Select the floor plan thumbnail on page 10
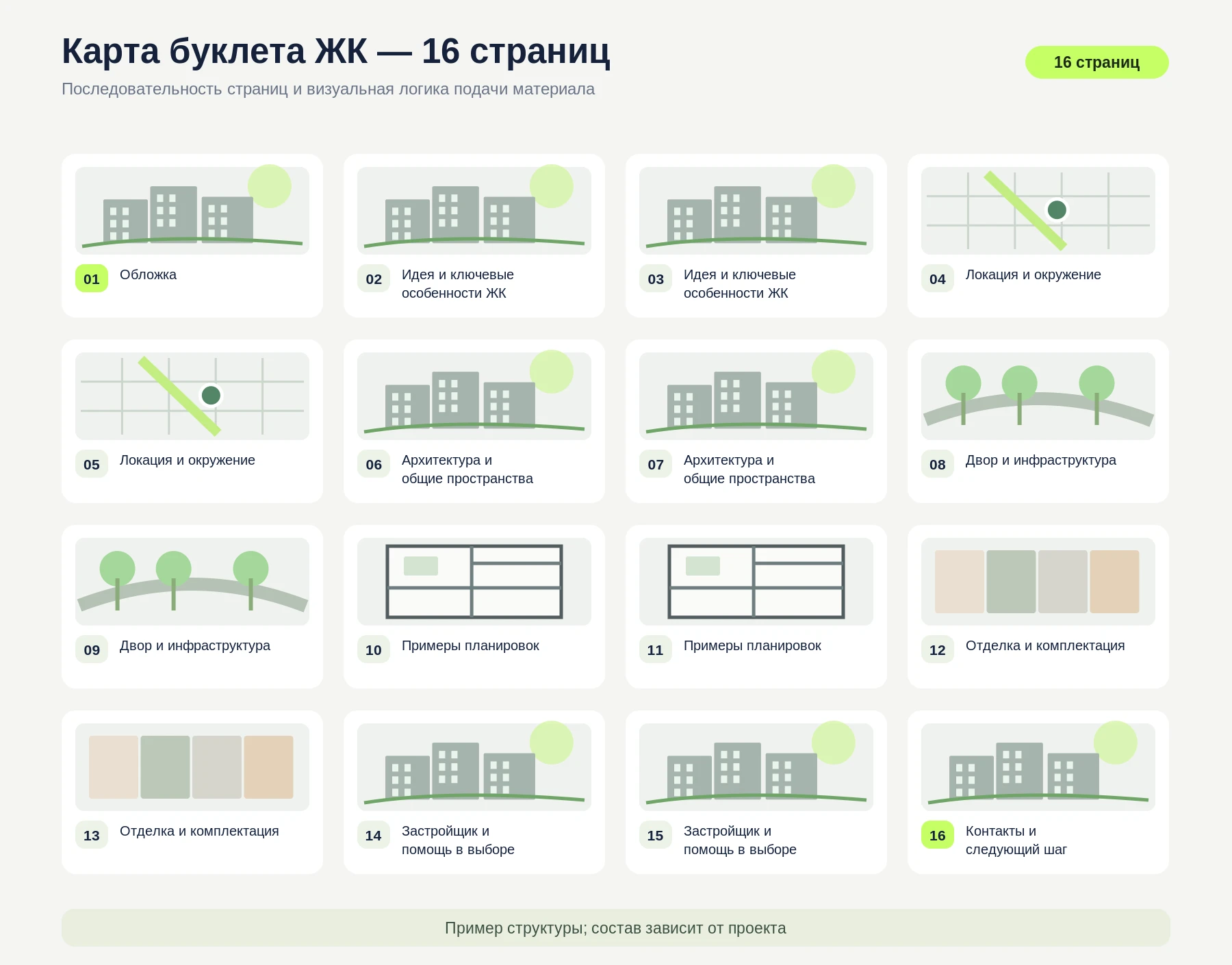The height and width of the screenshot is (965, 1232). tap(474, 581)
